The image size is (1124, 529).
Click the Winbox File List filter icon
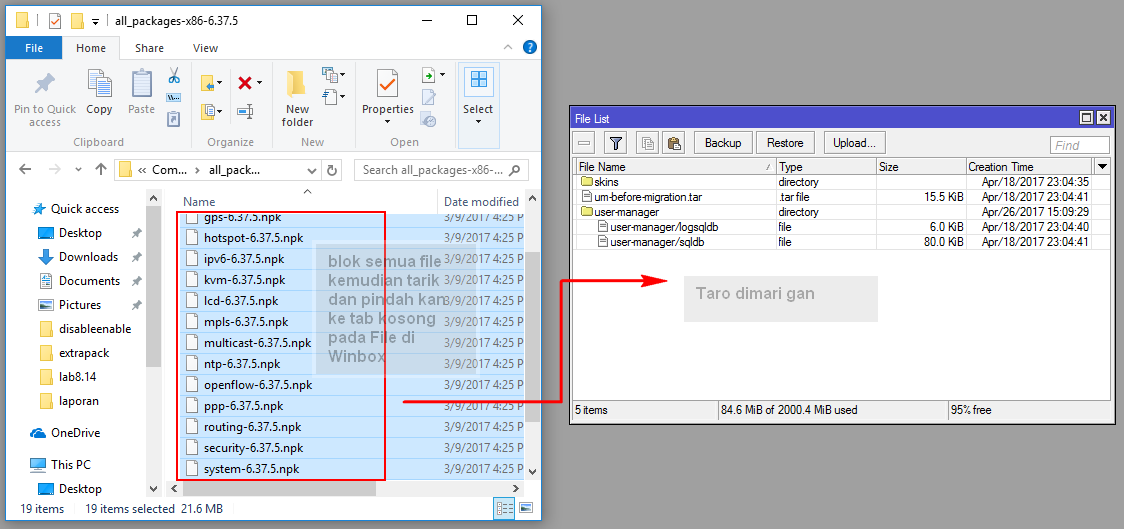click(x=615, y=143)
